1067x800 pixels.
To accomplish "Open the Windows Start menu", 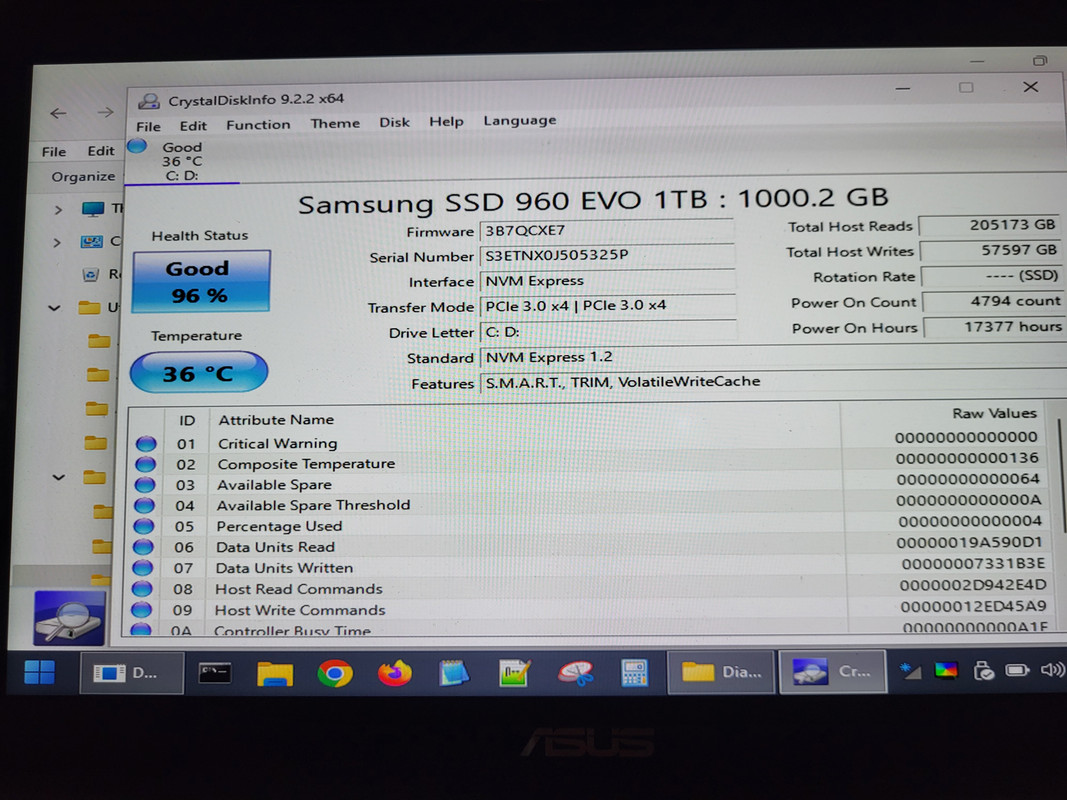I will [x=39, y=672].
